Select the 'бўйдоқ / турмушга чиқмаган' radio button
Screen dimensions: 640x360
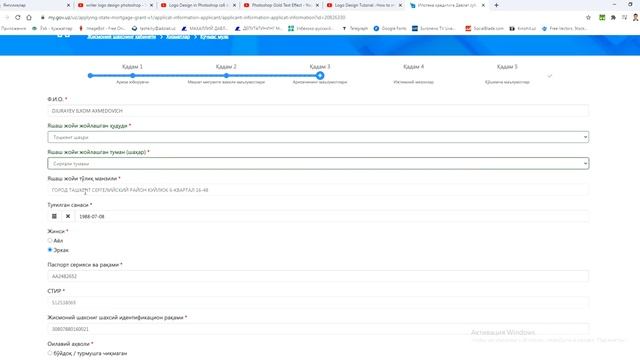pos(50,353)
